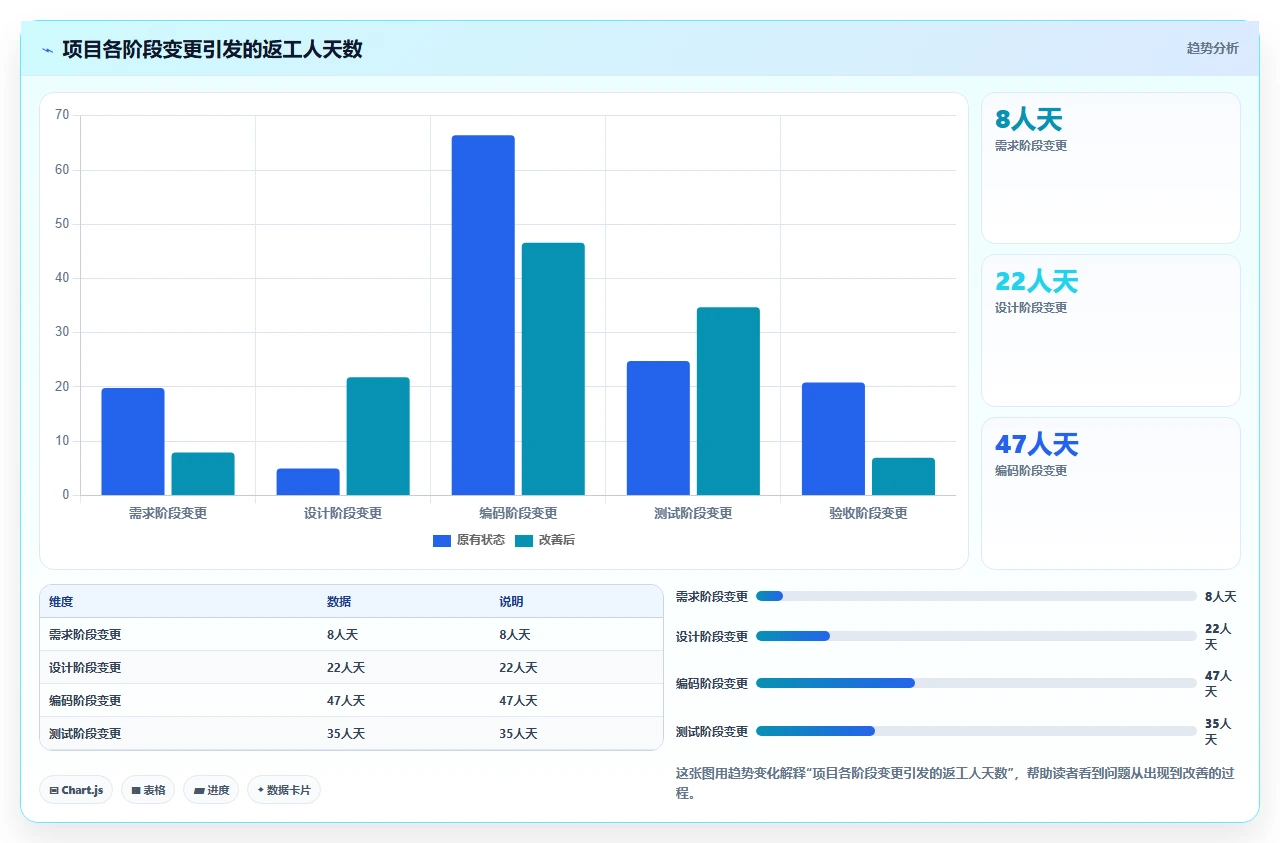Click the 编码阶段变更 progress bar
1280x843 pixels.
tap(976, 683)
